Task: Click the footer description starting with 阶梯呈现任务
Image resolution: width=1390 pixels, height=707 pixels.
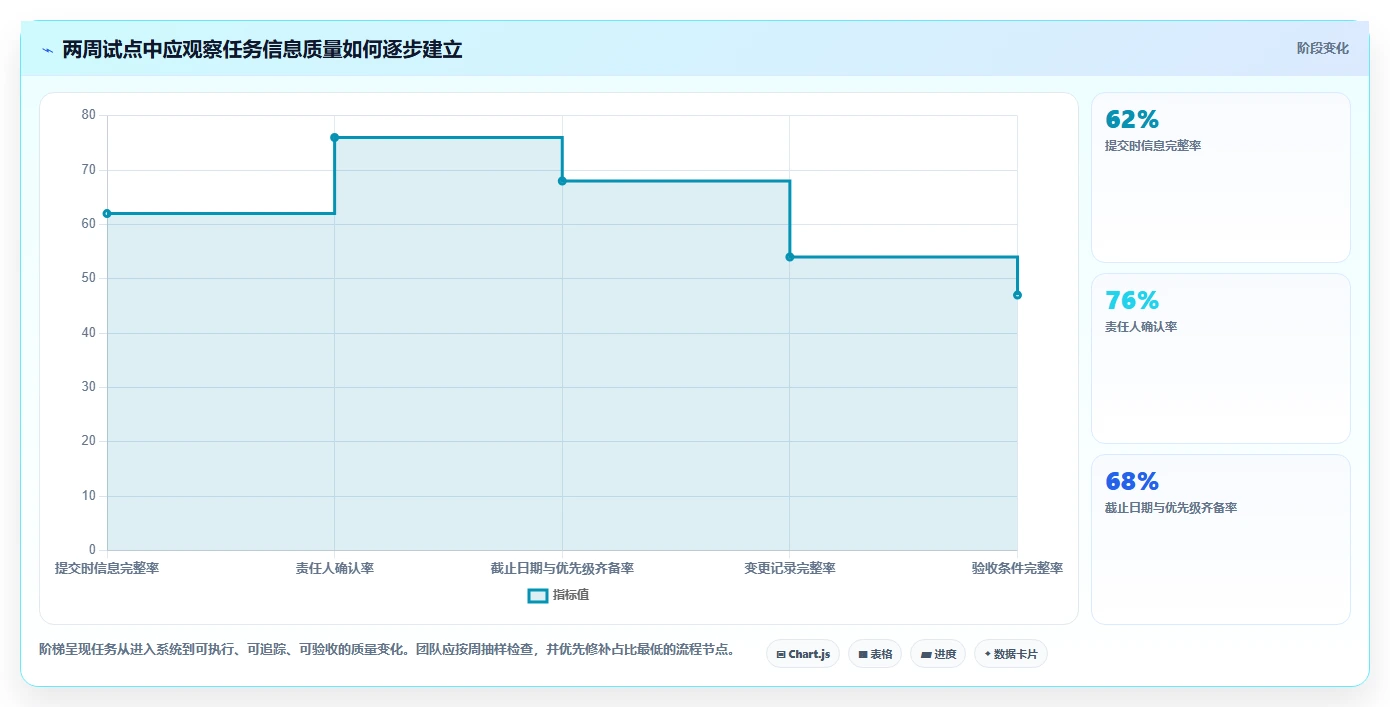Action: pos(388,649)
